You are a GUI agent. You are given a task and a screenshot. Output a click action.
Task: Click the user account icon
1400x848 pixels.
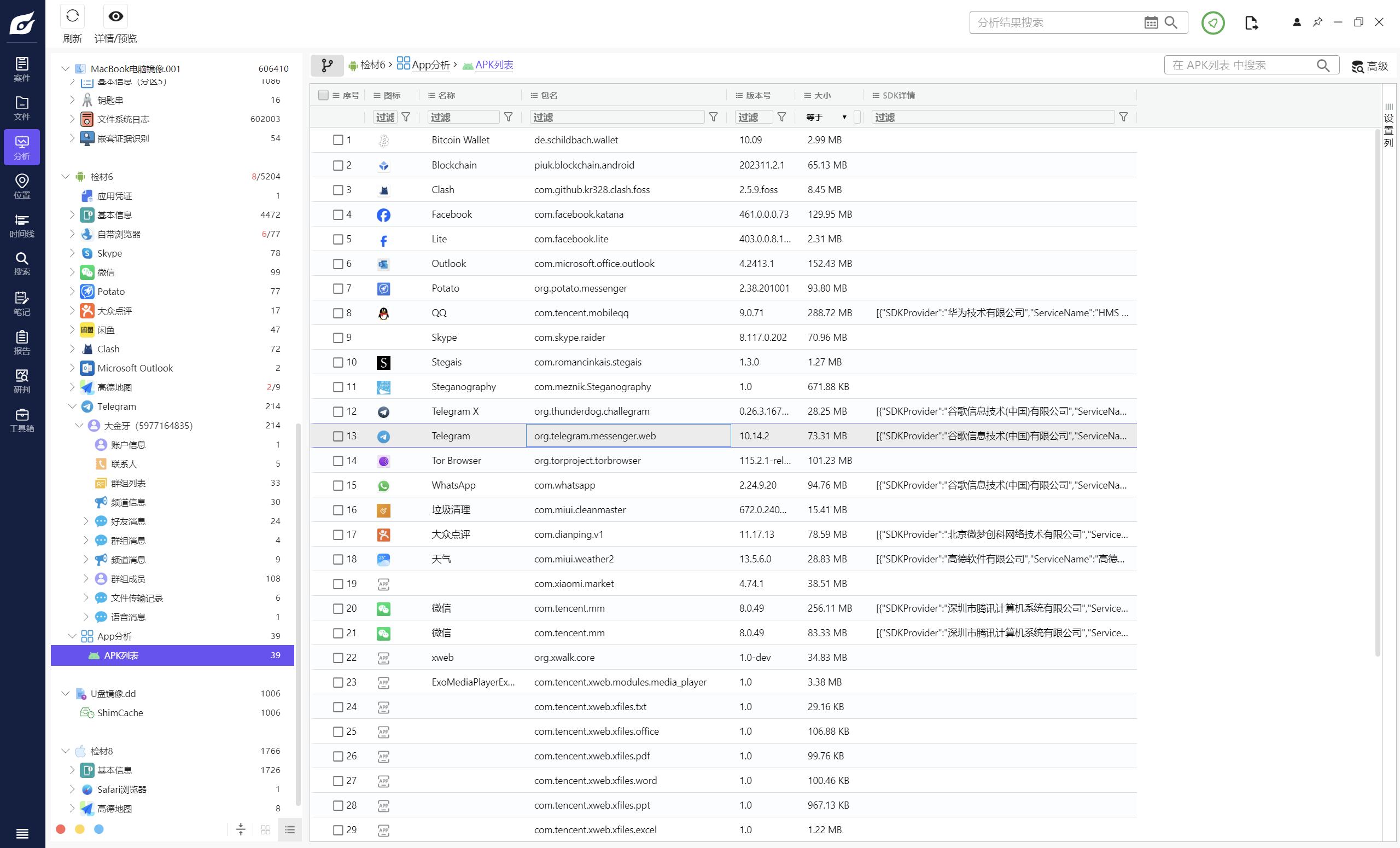click(x=1297, y=22)
